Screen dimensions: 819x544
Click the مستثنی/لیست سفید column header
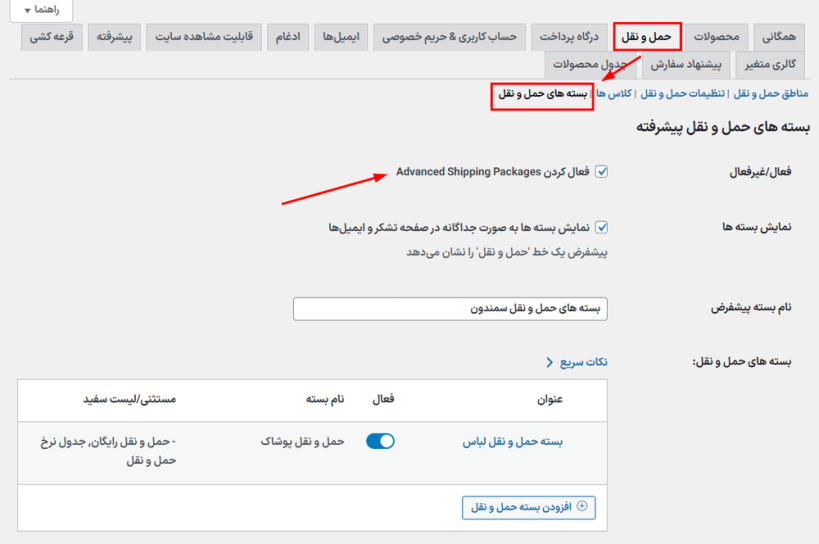[130, 400]
